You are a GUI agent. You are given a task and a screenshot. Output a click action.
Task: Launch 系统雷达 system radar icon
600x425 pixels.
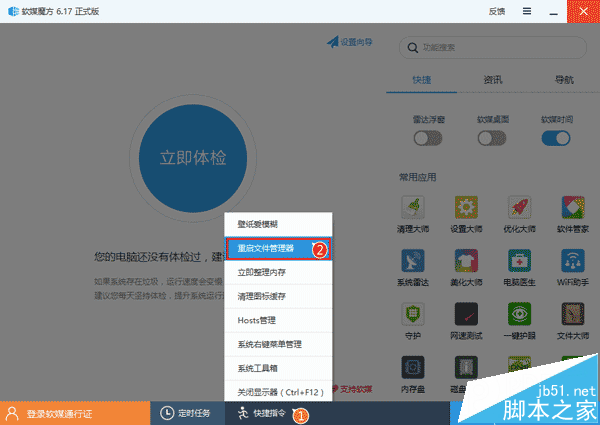click(x=412, y=261)
